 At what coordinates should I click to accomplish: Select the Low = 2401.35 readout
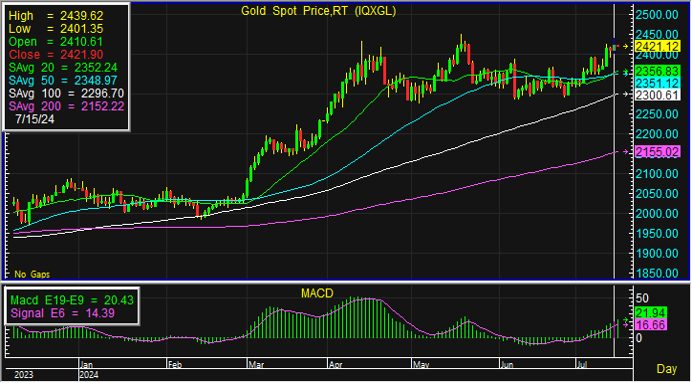click(x=56, y=29)
